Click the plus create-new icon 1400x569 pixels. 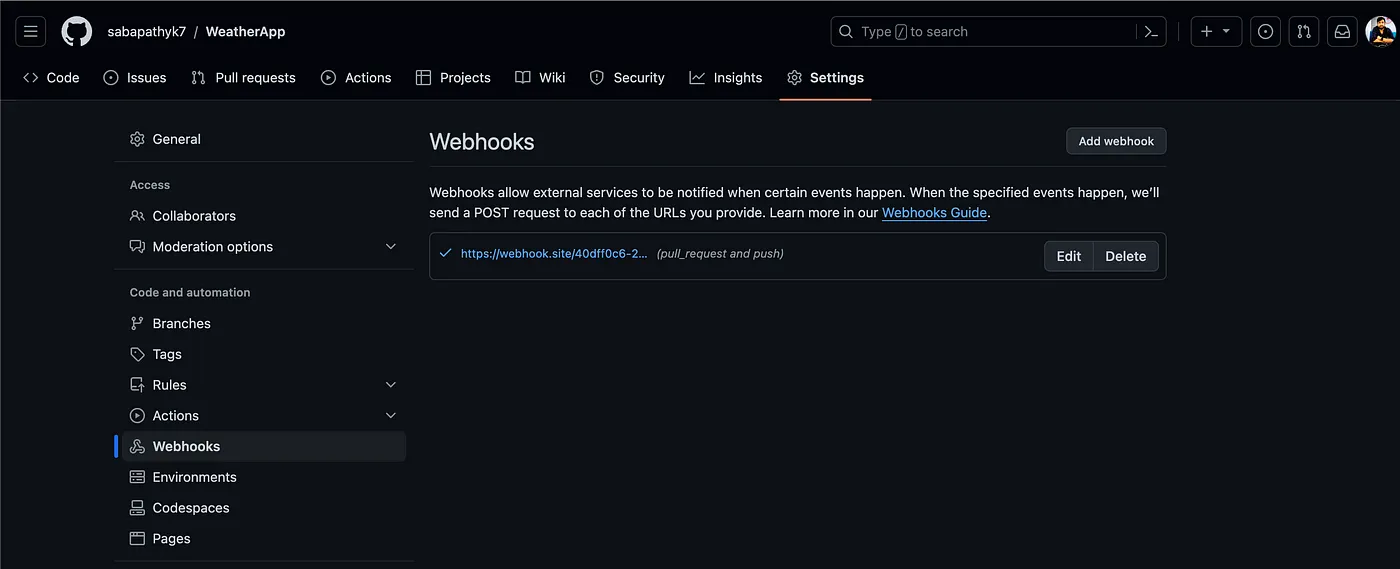(x=1207, y=32)
